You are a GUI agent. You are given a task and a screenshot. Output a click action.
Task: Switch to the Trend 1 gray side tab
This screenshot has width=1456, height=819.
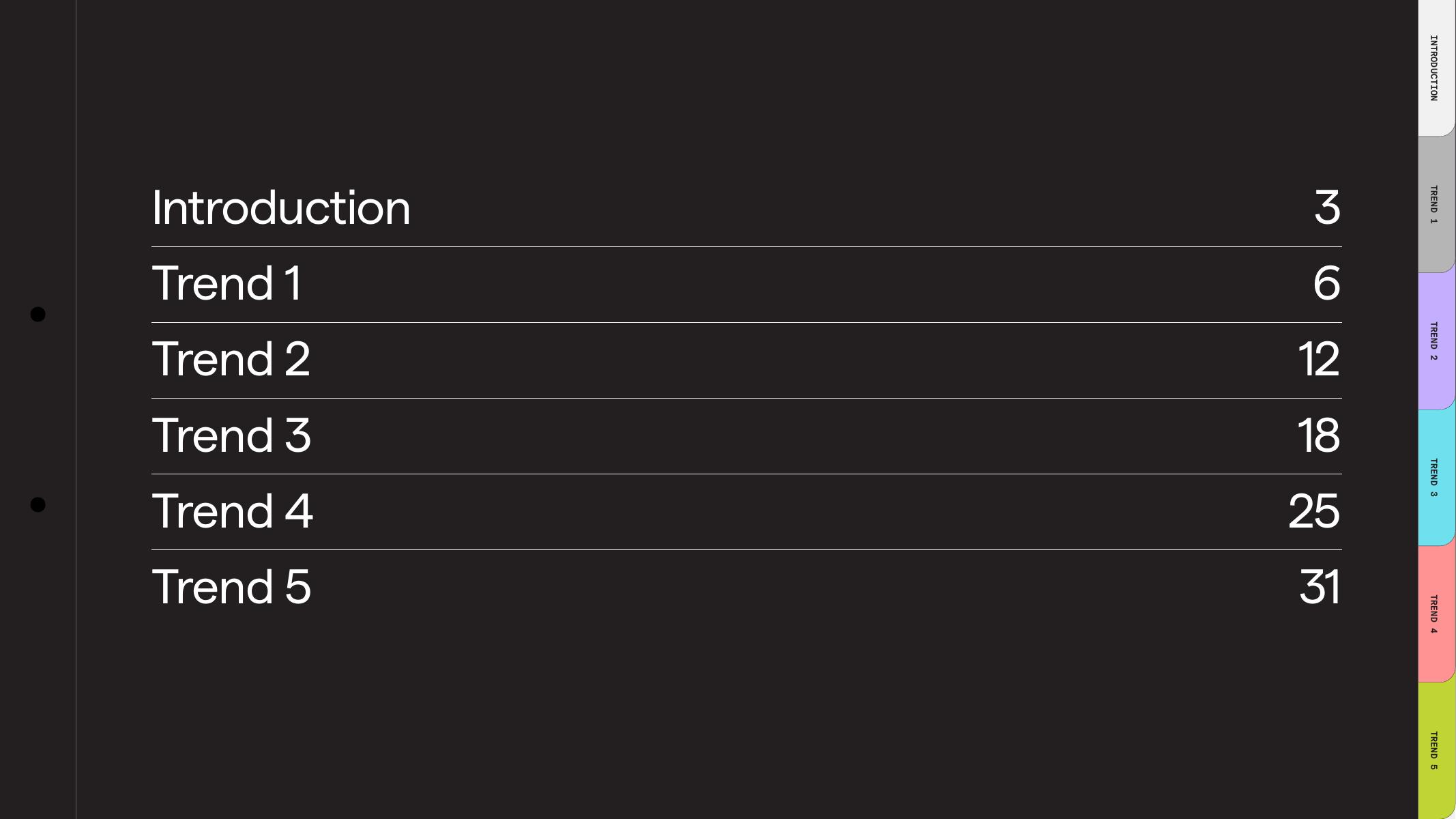[x=1436, y=205]
